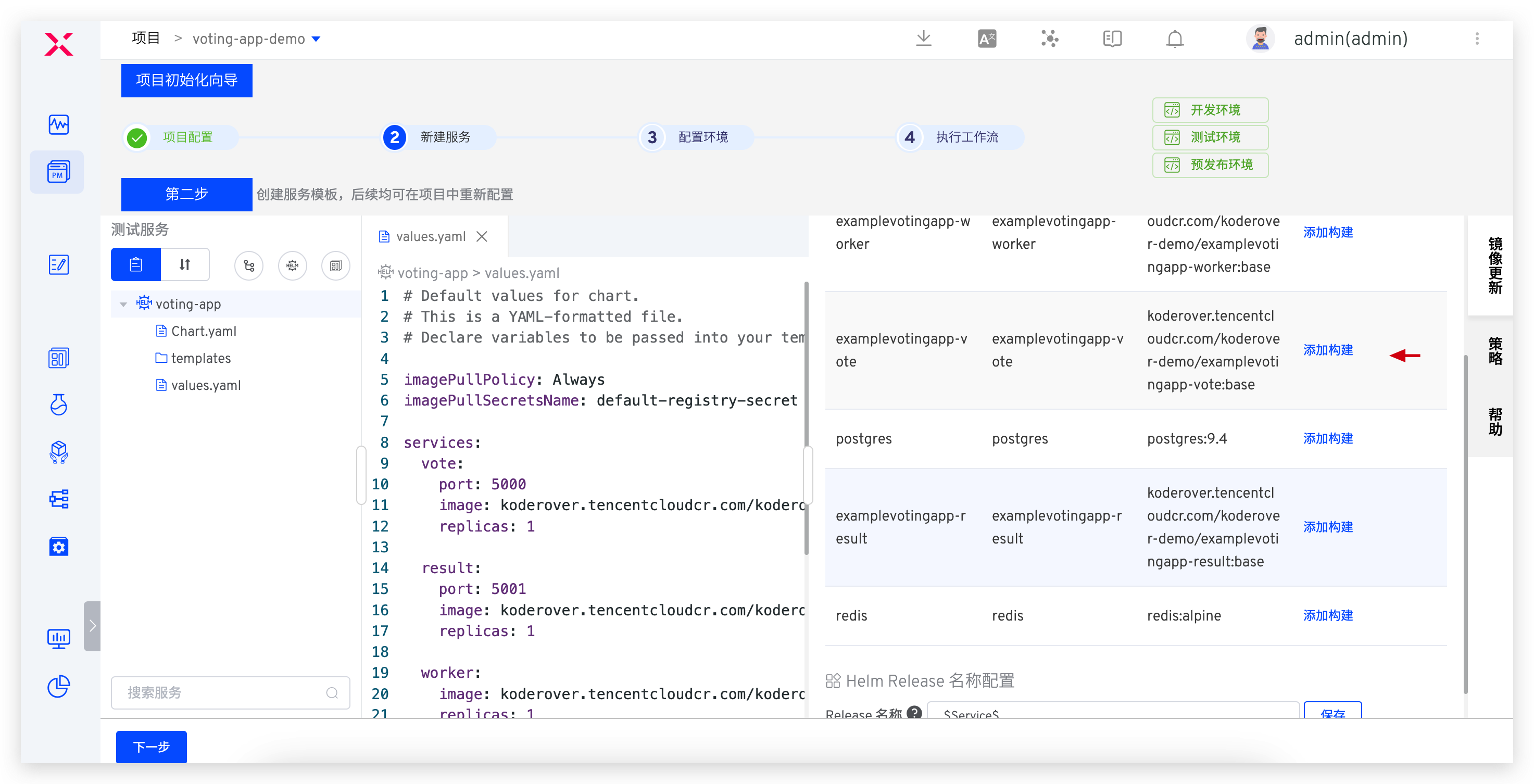Focus the 搜索服务 search field

tap(231, 693)
